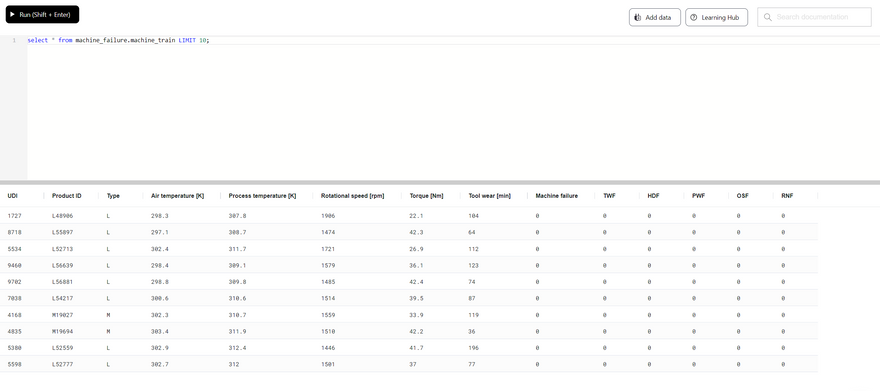Click the help icon on Learning Hub
880x391 pixels.
[694, 17]
